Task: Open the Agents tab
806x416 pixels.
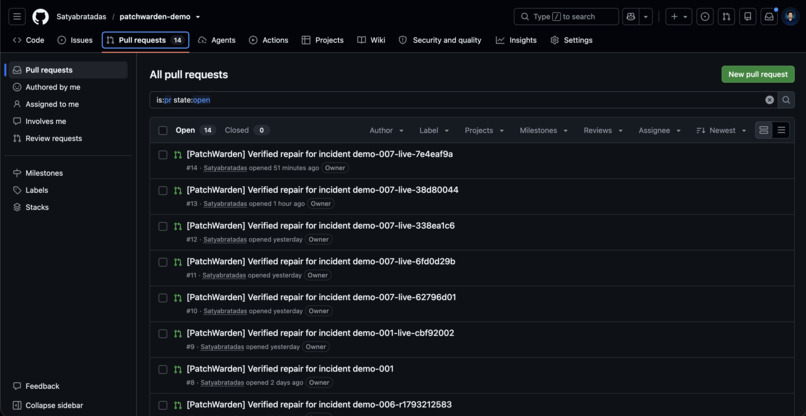Action: [x=216, y=40]
